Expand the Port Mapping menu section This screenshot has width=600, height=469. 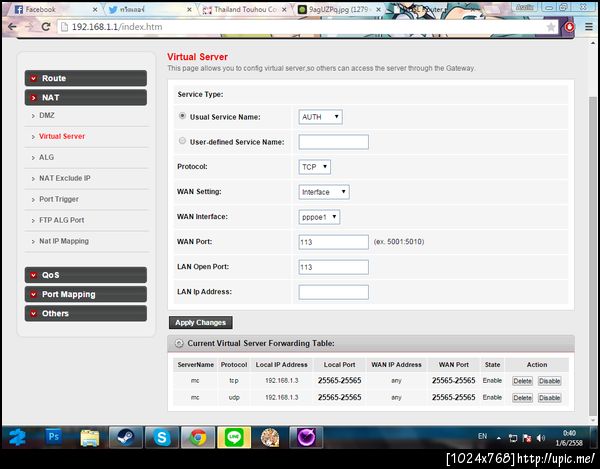pyautogui.click(x=86, y=294)
